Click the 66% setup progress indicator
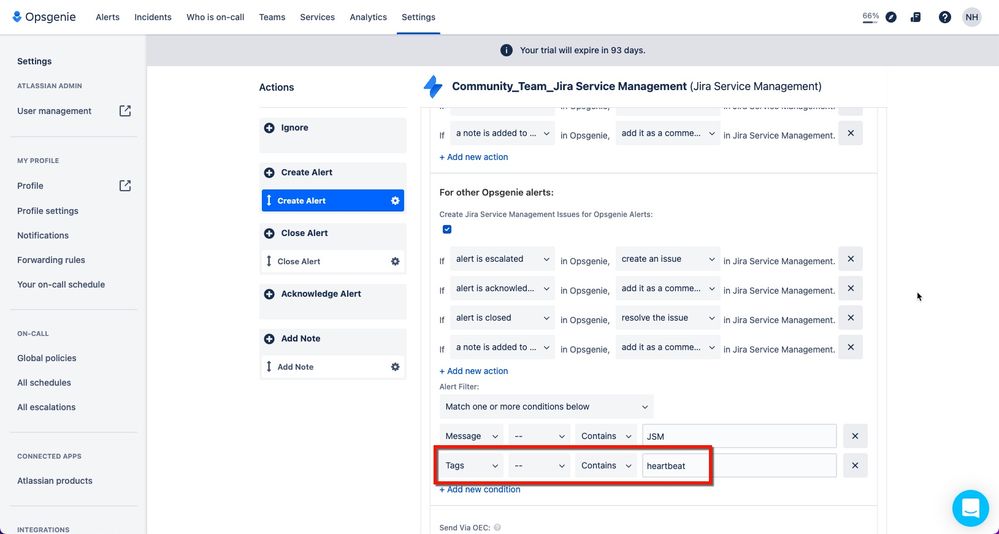Screen dimensions: 999x534 (870, 17)
